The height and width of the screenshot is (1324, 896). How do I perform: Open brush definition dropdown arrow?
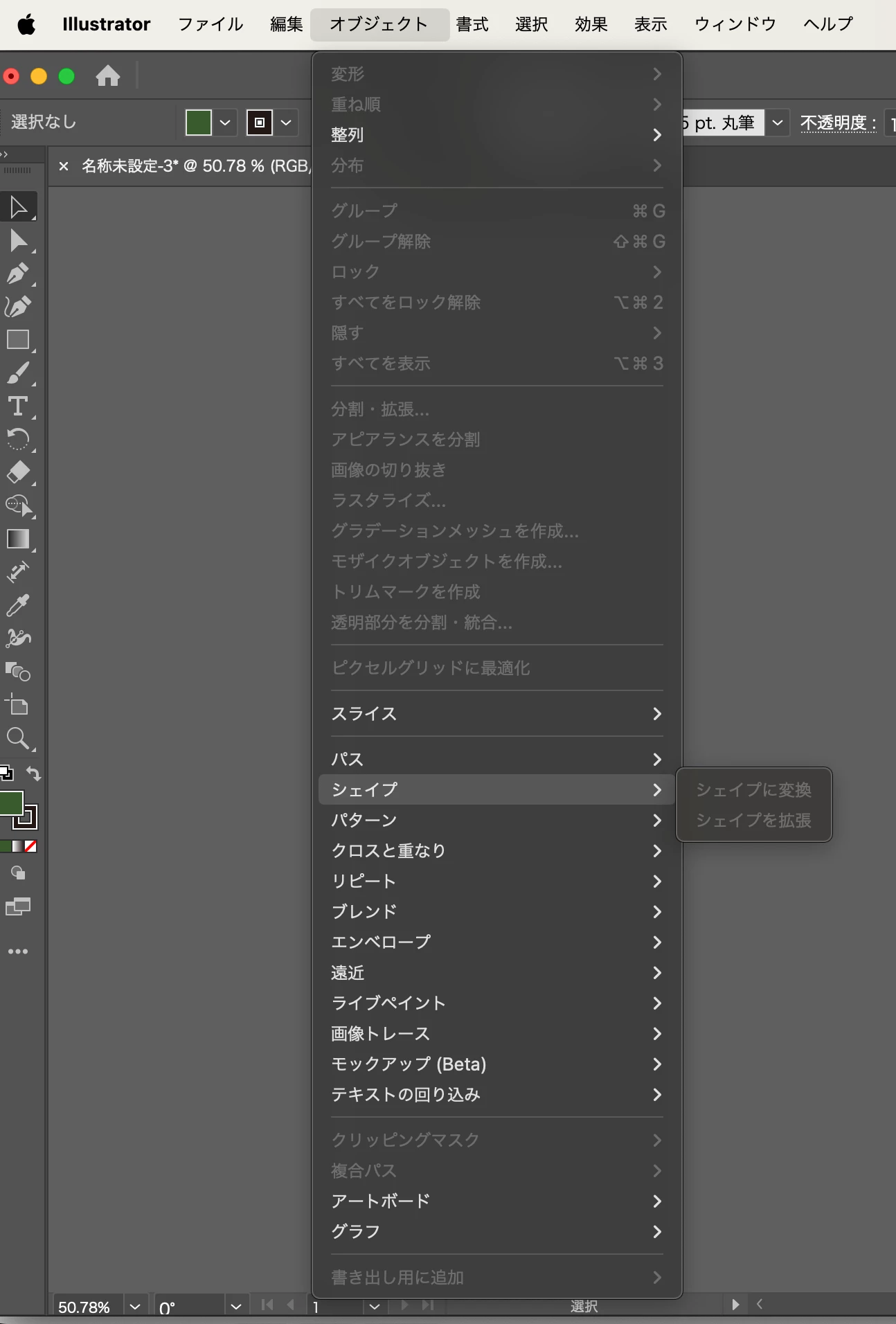[x=777, y=123]
